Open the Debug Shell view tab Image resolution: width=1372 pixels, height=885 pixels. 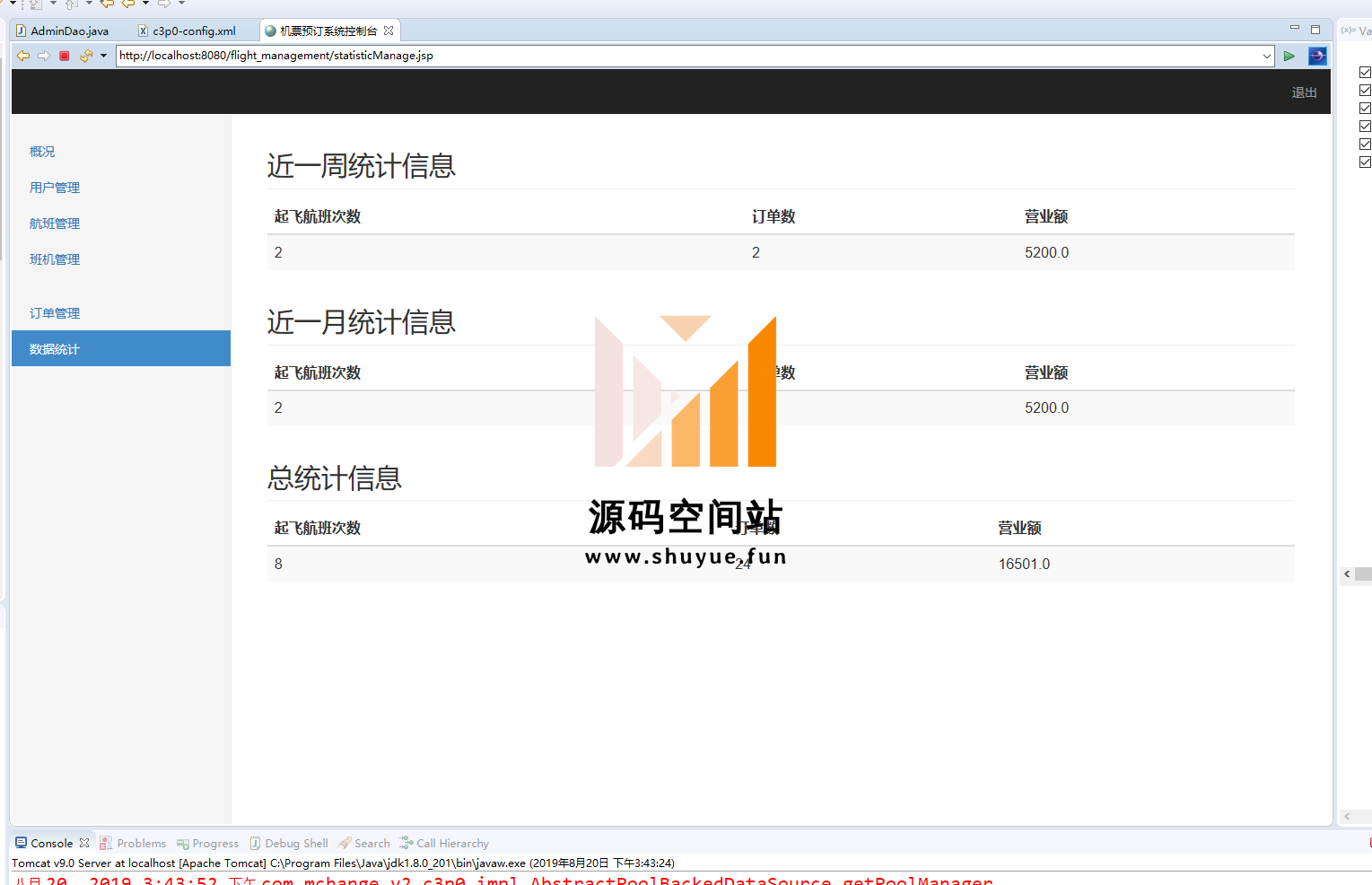(x=289, y=843)
